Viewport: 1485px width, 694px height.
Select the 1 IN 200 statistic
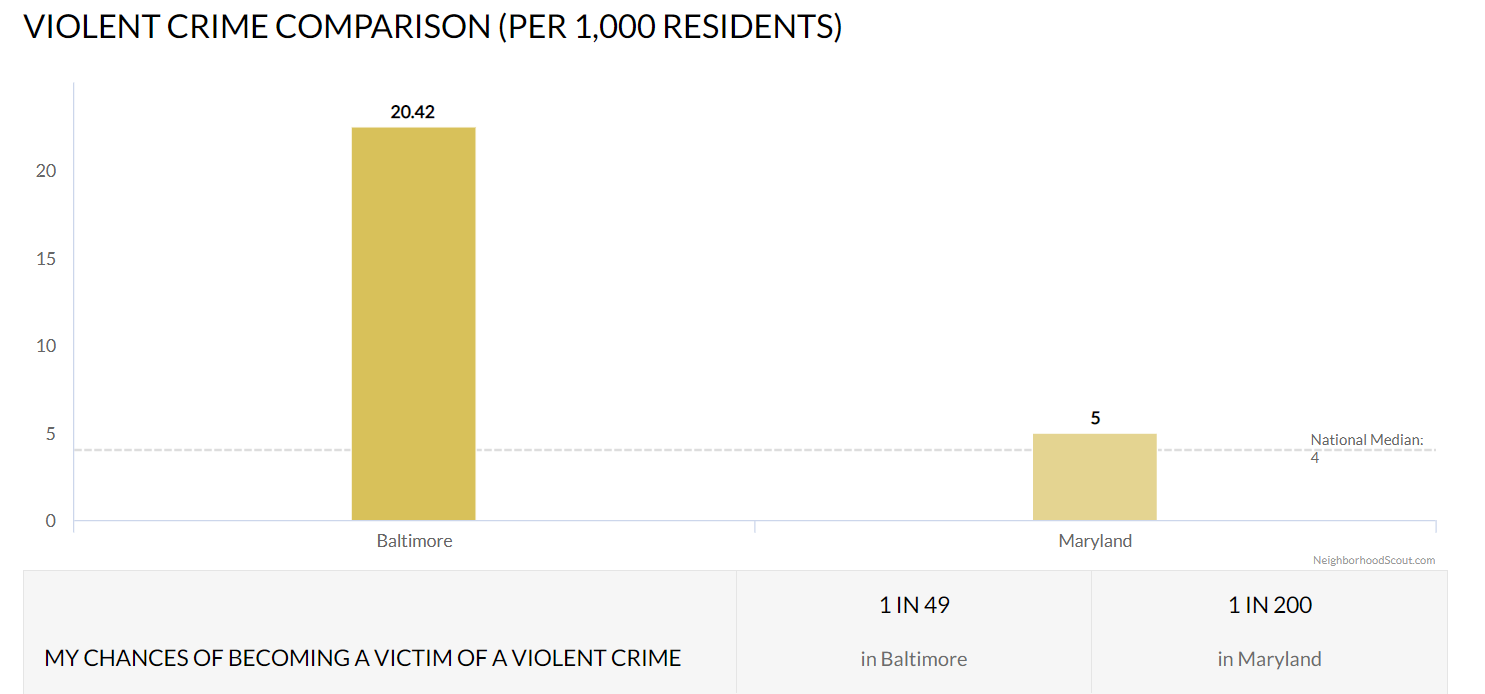(1270, 605)
